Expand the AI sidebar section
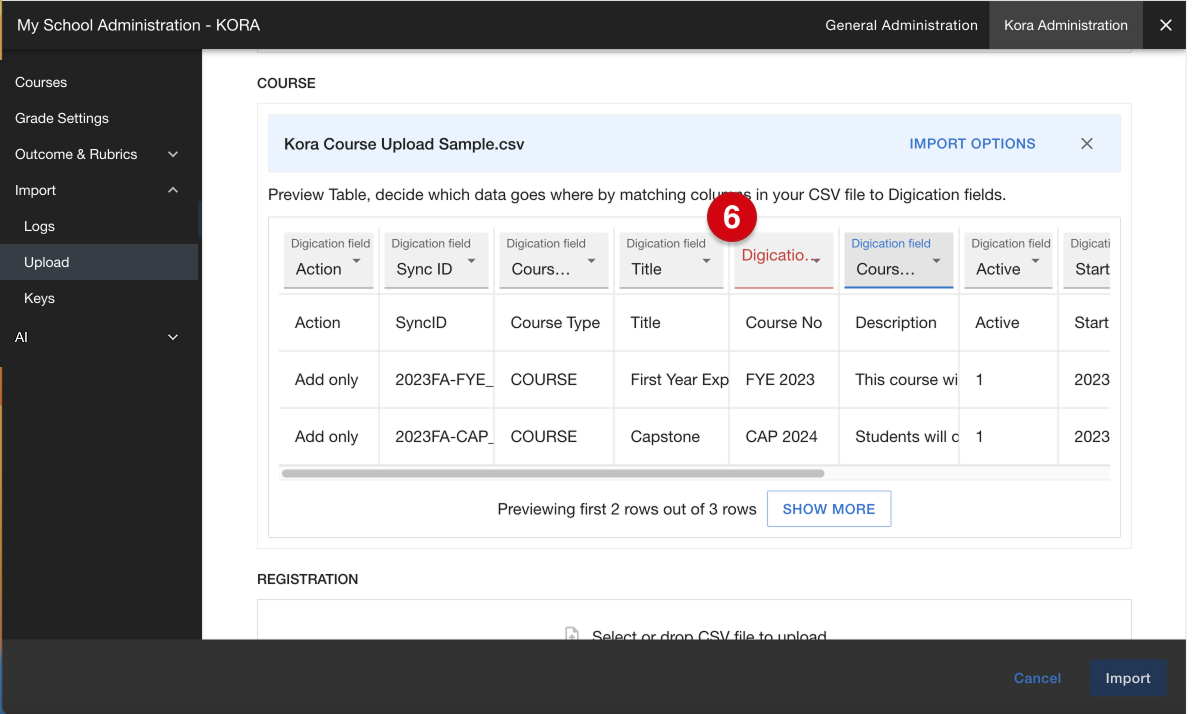Image resolution: width=1200 pixels, height=714 pixels. [x=173, y=337]
